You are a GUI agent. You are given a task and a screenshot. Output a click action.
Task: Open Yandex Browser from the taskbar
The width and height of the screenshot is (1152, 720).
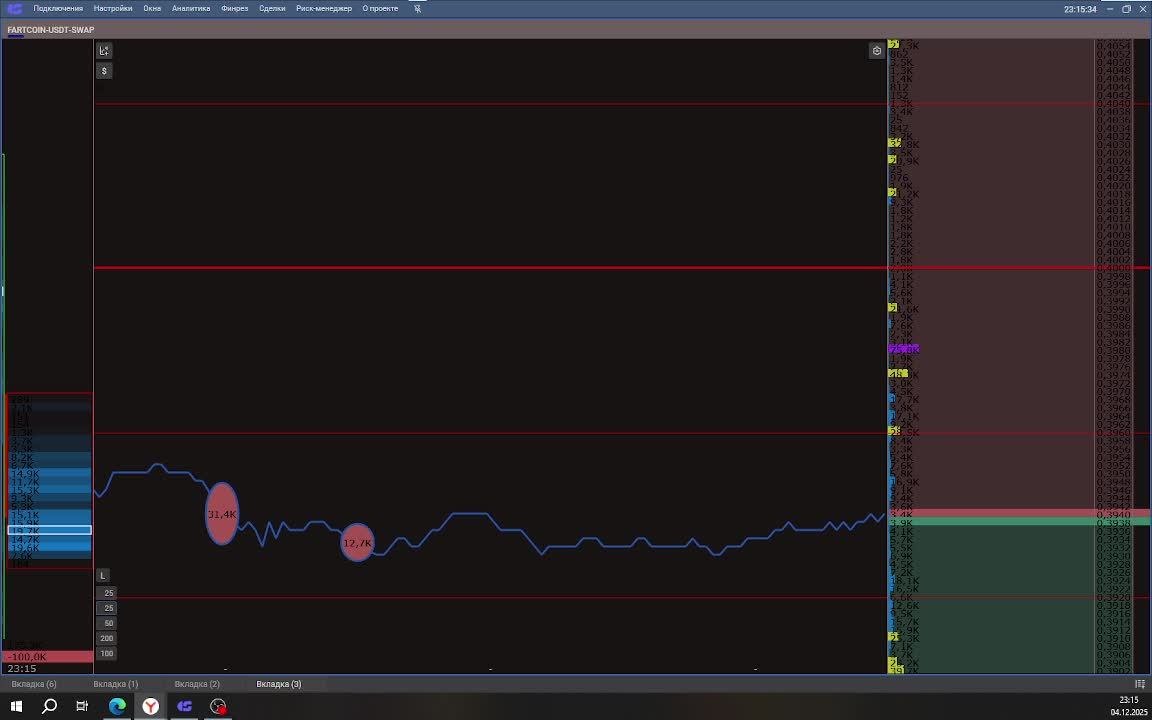coord(151,707)
